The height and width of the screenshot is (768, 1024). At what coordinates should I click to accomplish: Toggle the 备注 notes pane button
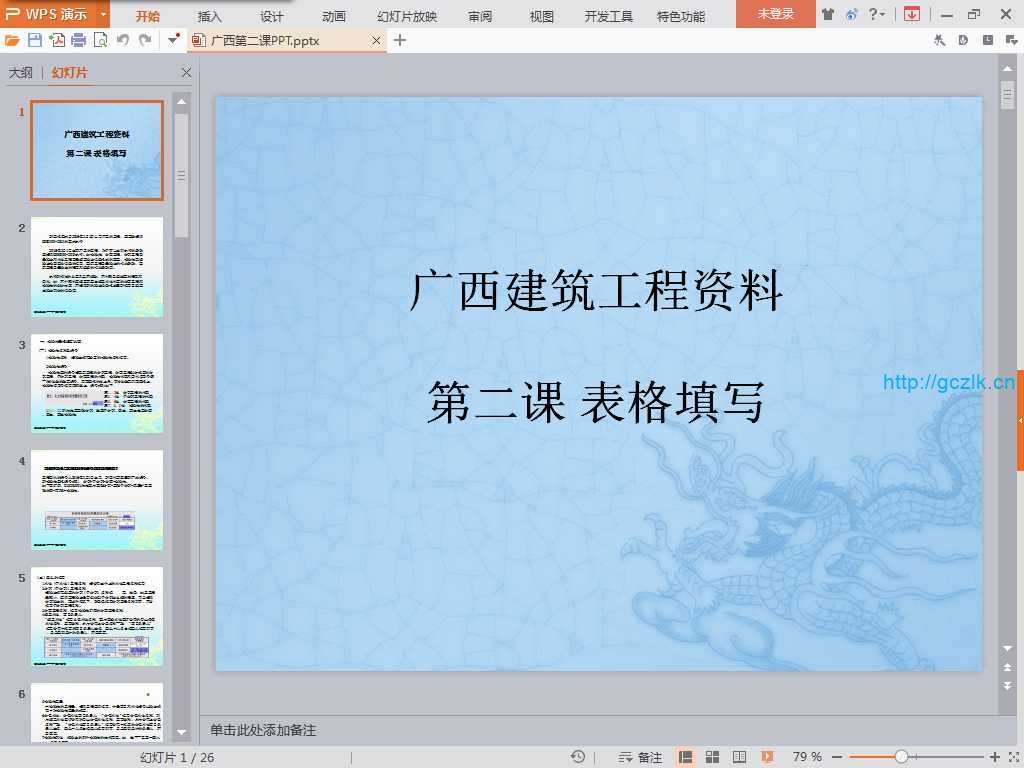641,757
